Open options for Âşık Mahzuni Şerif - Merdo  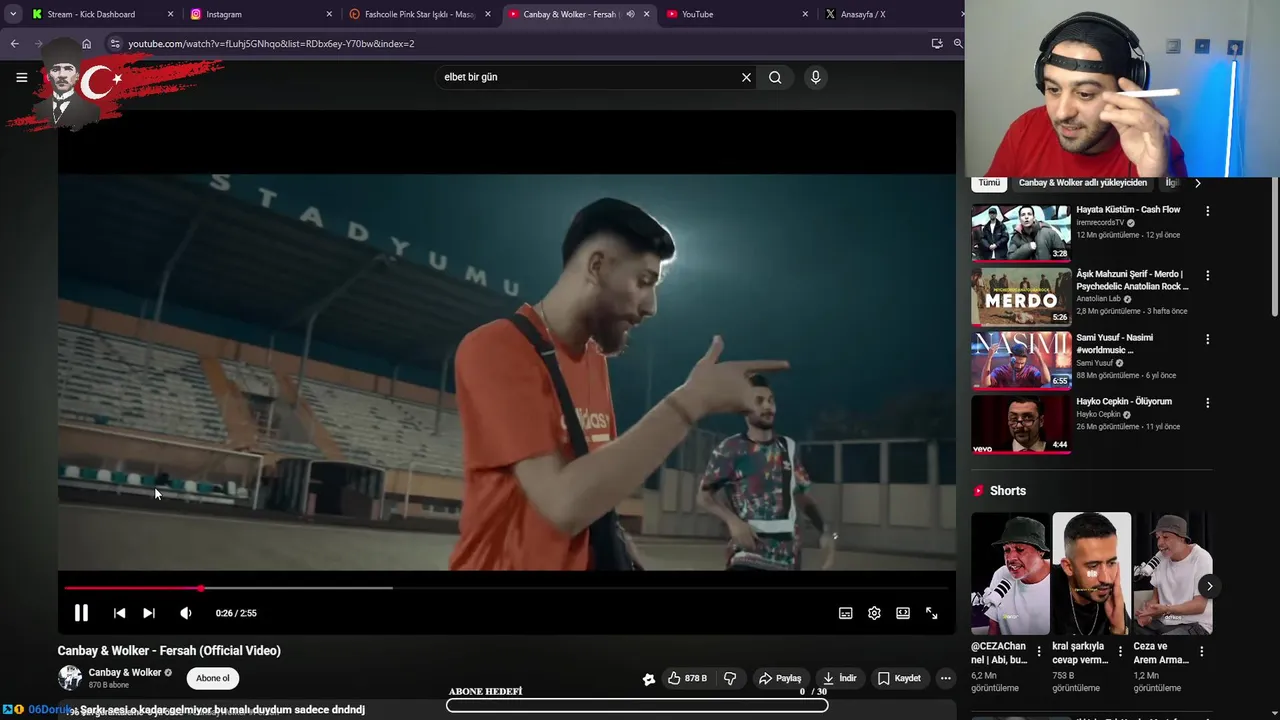1207,275
